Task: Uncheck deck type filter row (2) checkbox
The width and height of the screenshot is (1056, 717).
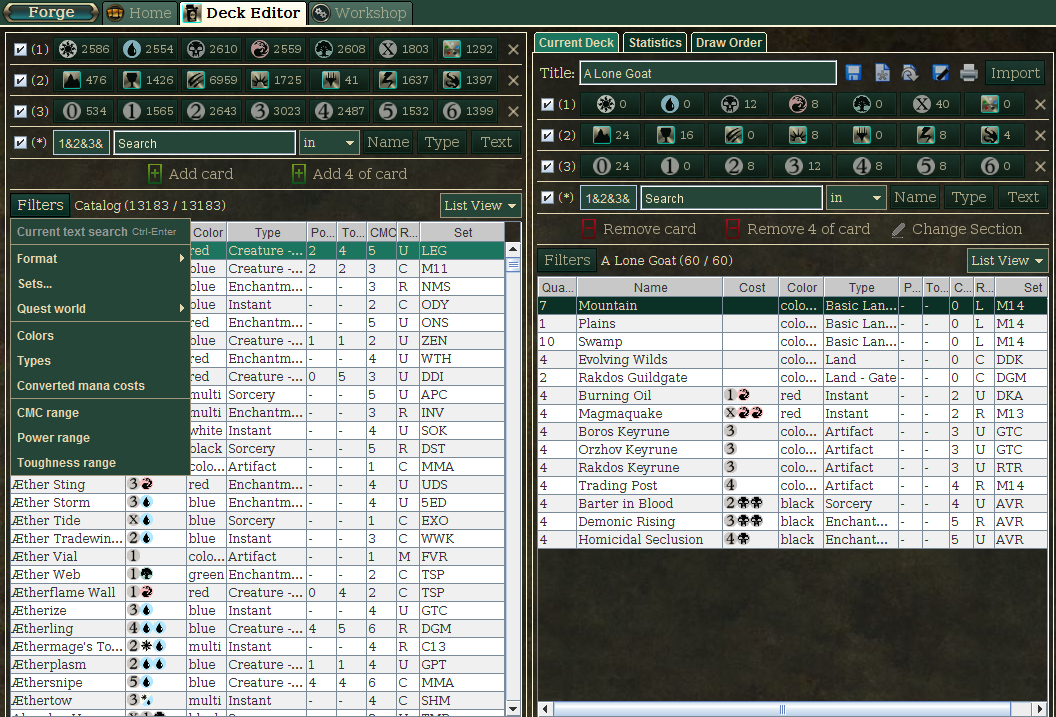Action: tap(547, 135)
